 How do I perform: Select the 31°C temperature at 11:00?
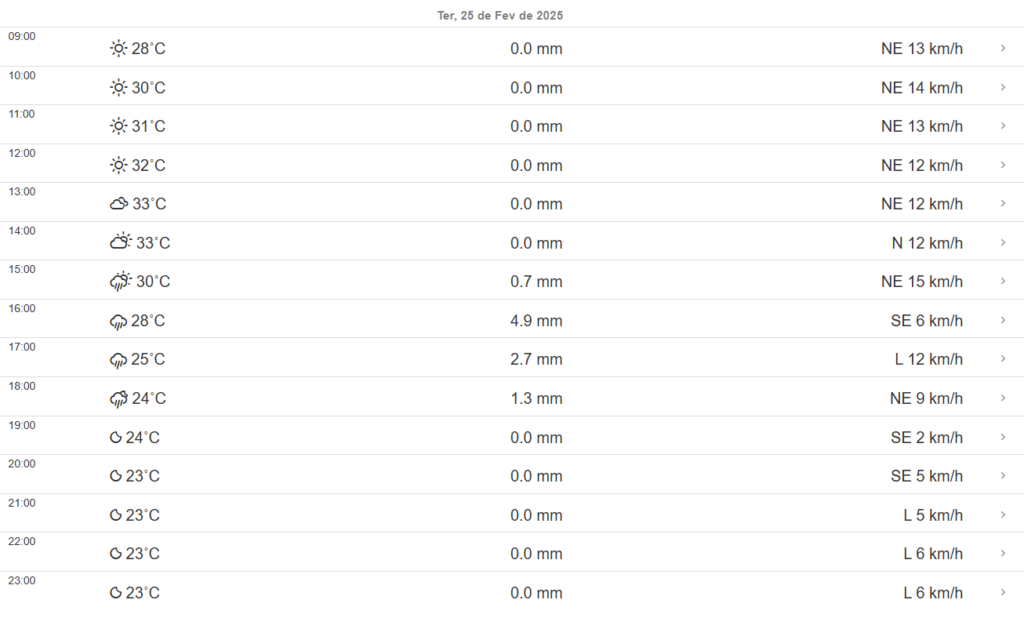[x=149, y=127]
